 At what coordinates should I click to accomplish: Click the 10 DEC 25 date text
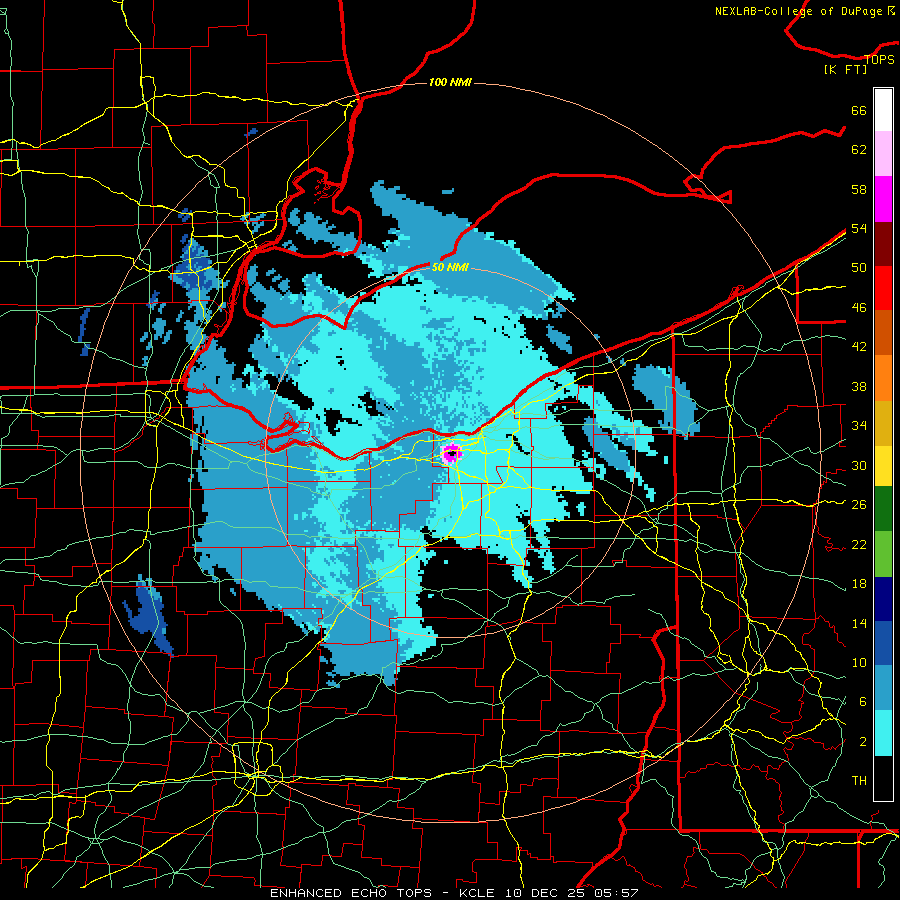tap(547, 893)
